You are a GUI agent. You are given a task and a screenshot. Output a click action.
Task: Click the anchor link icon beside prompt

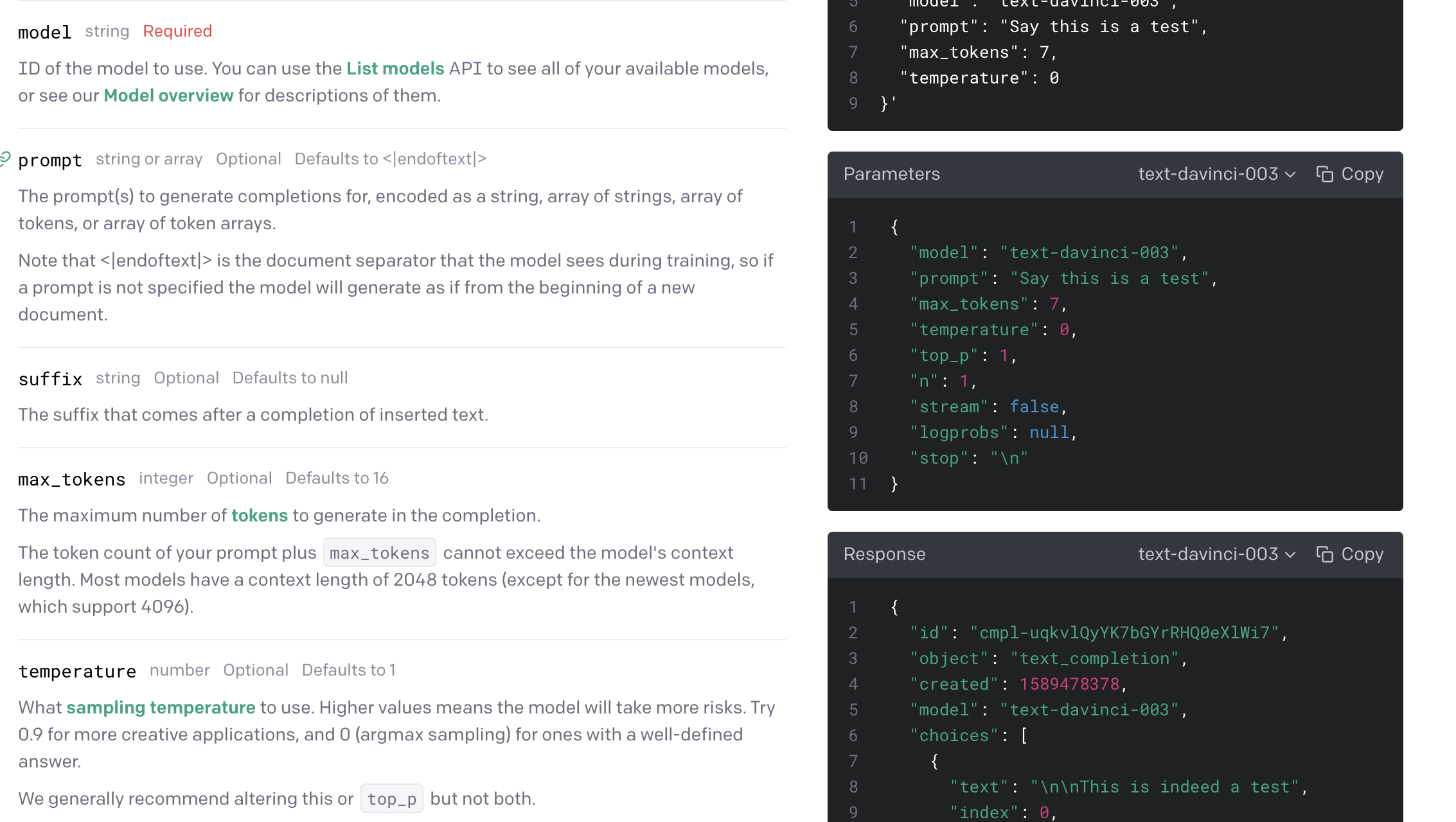pos(5,158)
